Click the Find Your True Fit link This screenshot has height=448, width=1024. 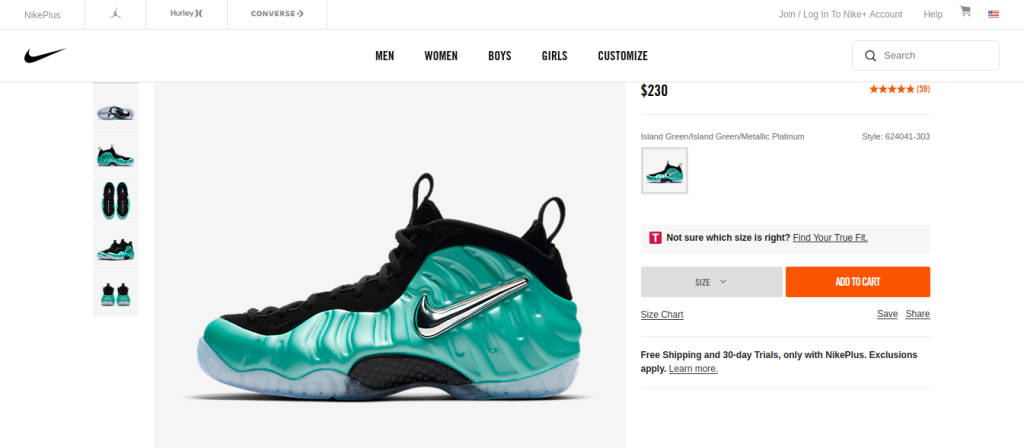tap(830, 238)
